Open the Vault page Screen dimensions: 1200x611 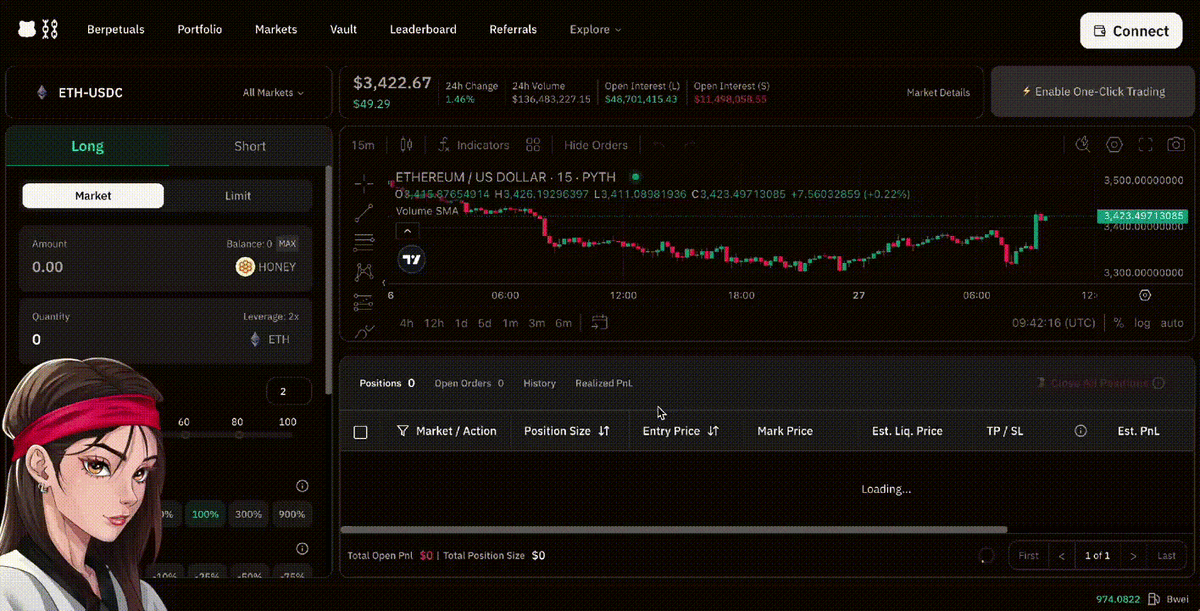[x=343, y=30]
